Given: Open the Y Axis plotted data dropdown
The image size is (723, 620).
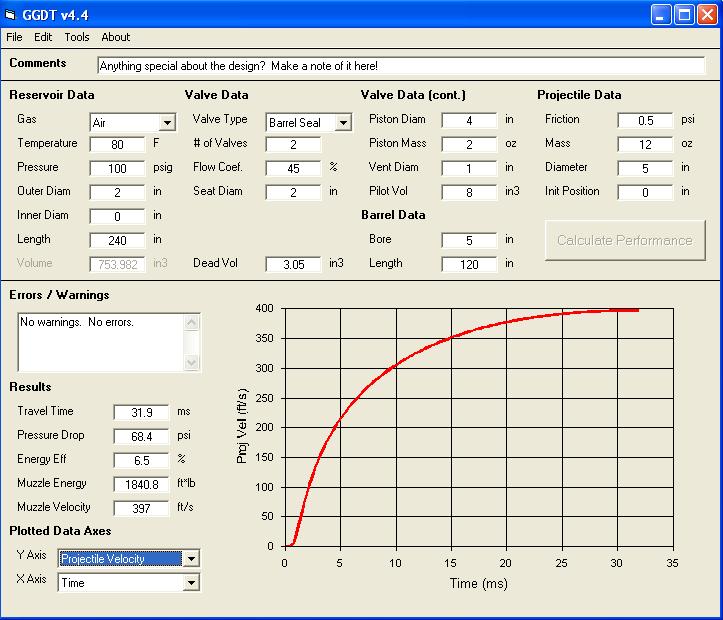Looking at the screenshot, I should [191, 559].
